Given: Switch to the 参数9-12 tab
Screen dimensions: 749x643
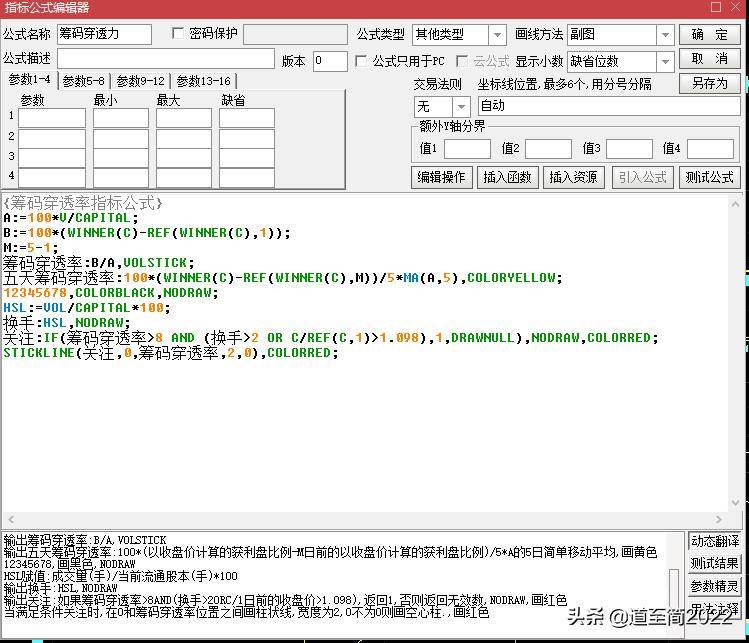Looking at the screenshot, I should pyautogui.click(x=140, y=81).
